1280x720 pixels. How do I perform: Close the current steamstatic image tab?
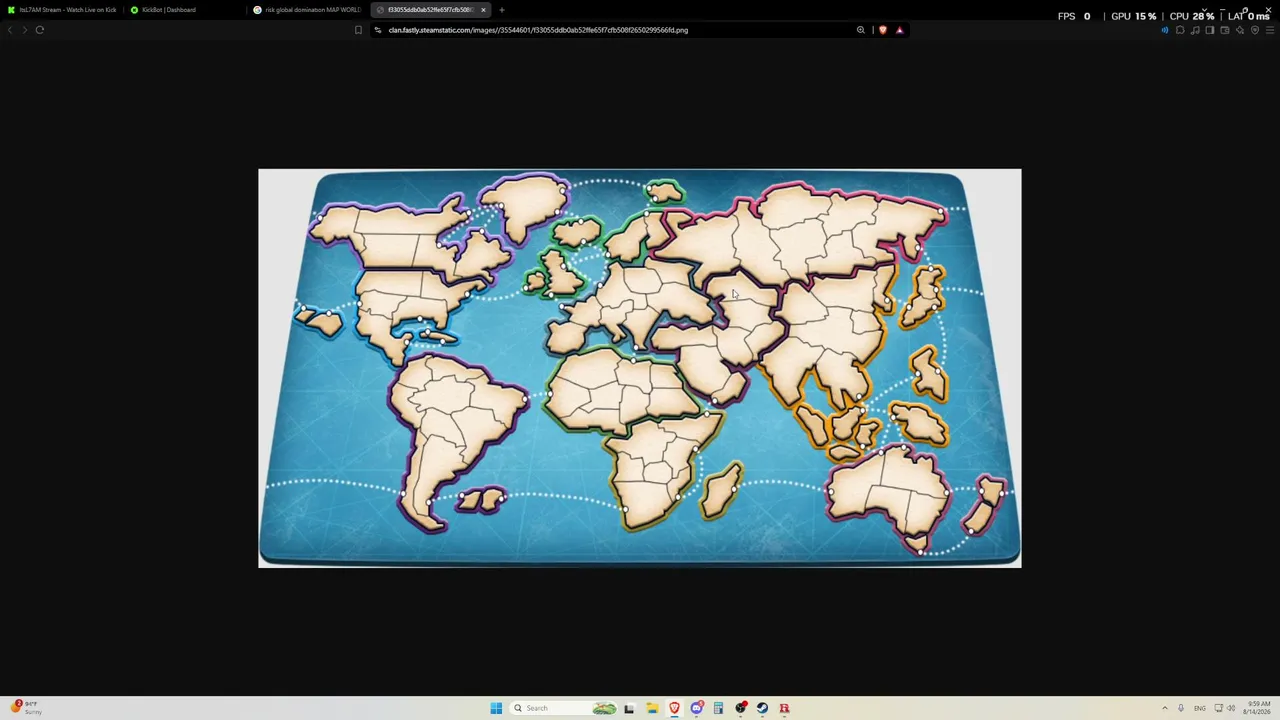[x=483, y=10]
